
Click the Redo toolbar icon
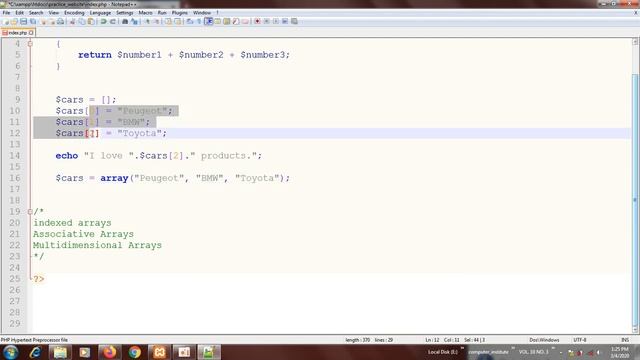(x=113, y=21)
